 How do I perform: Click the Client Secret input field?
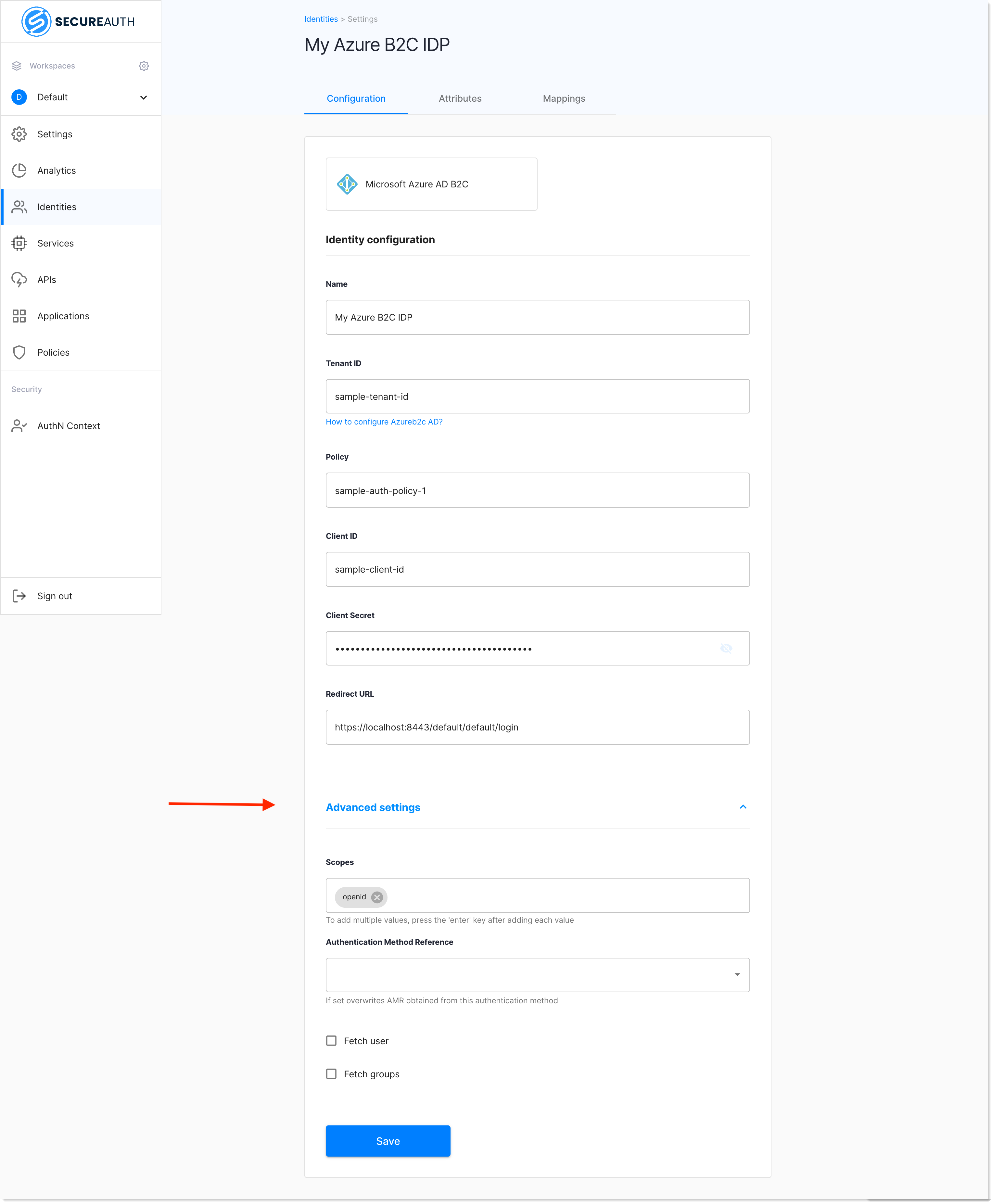538,649
